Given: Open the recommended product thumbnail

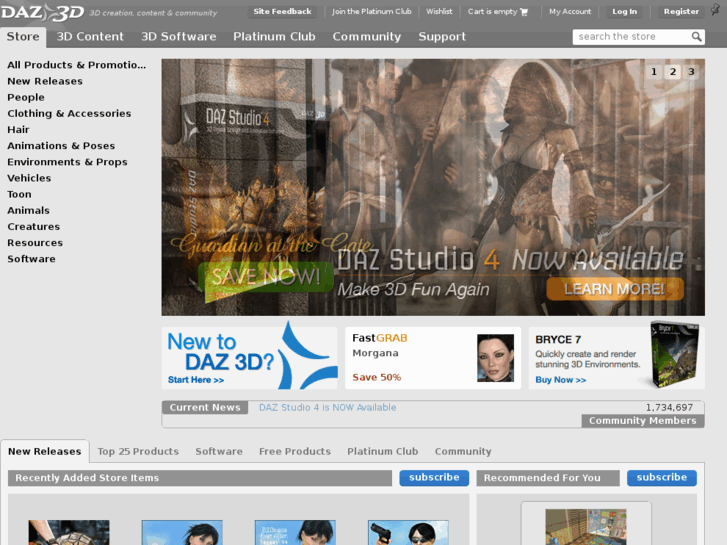Looking at the screenshot, I should (x=586, y=527).
